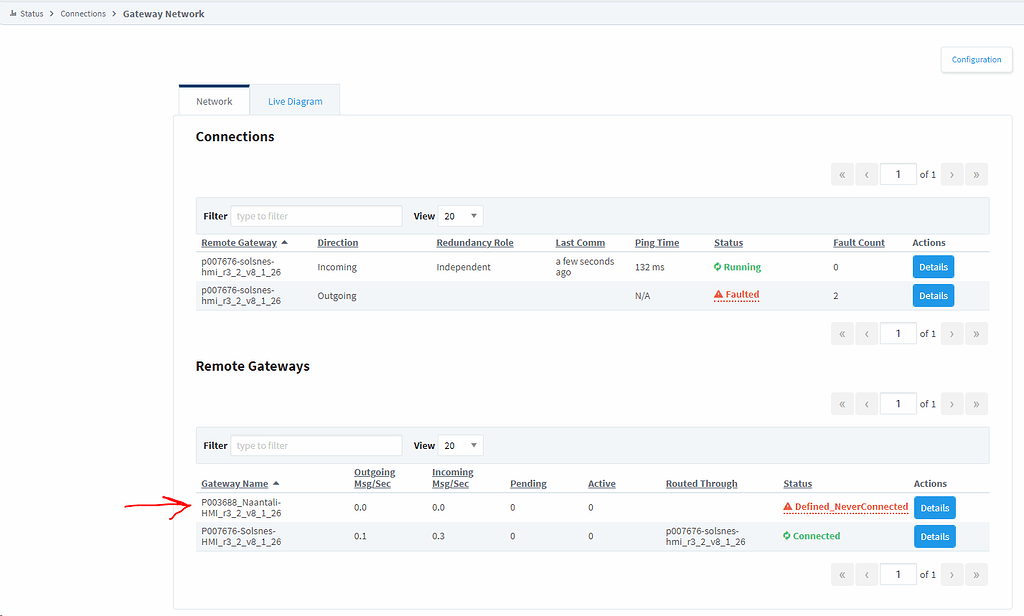1024x616 pixels.
Task: Go to last page below Remote Gateways table
Action: coord(976,574)
